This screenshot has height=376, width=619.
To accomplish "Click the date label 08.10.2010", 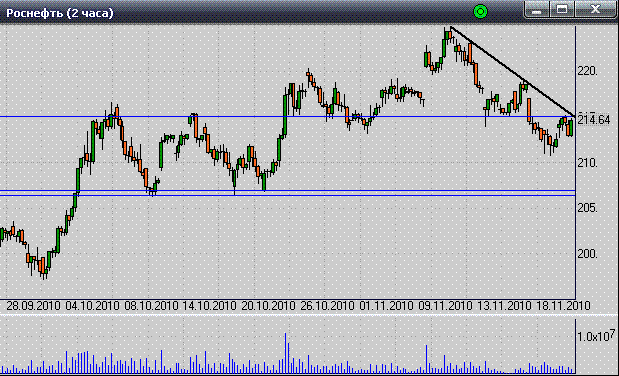I will [151, 306].
